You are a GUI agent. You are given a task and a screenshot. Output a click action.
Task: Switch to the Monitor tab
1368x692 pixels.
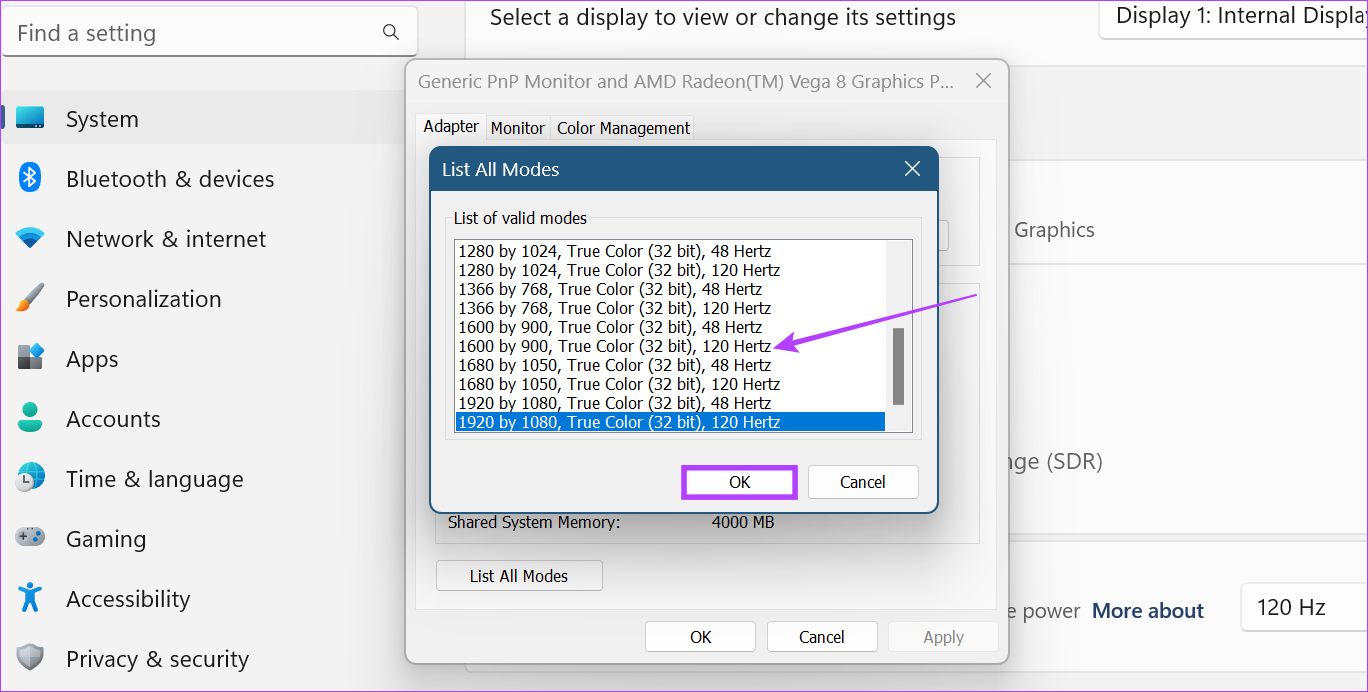click(x=518, y=128)
